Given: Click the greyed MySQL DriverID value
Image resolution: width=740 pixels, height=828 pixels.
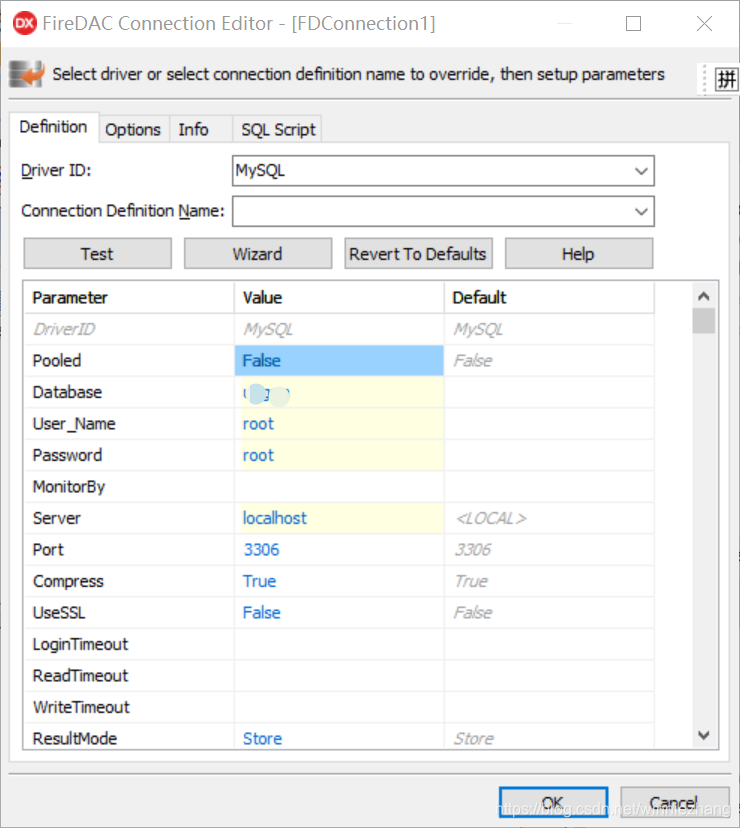Looking at the screenshot, I should pos(268,330).
